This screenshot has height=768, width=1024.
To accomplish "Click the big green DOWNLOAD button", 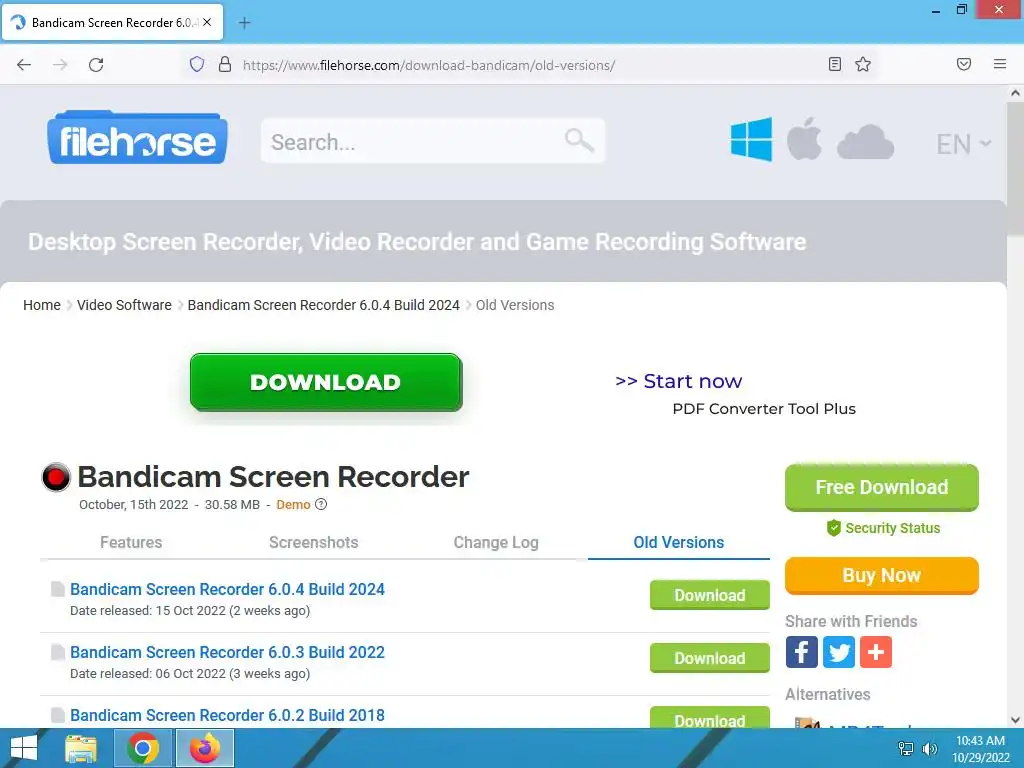I will pyautogui.click(x=326, y=382).
